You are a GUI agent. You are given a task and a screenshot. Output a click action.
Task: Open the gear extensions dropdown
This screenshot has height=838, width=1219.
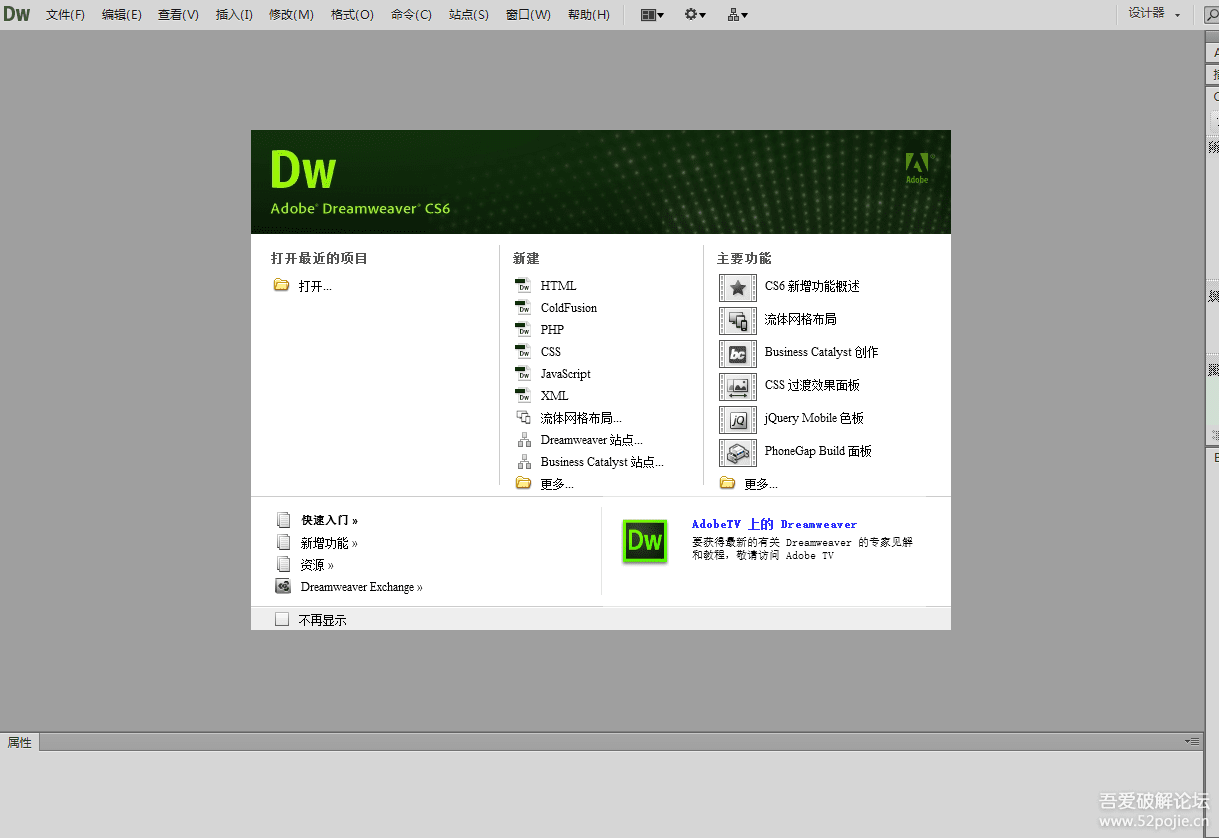[695, 15]
